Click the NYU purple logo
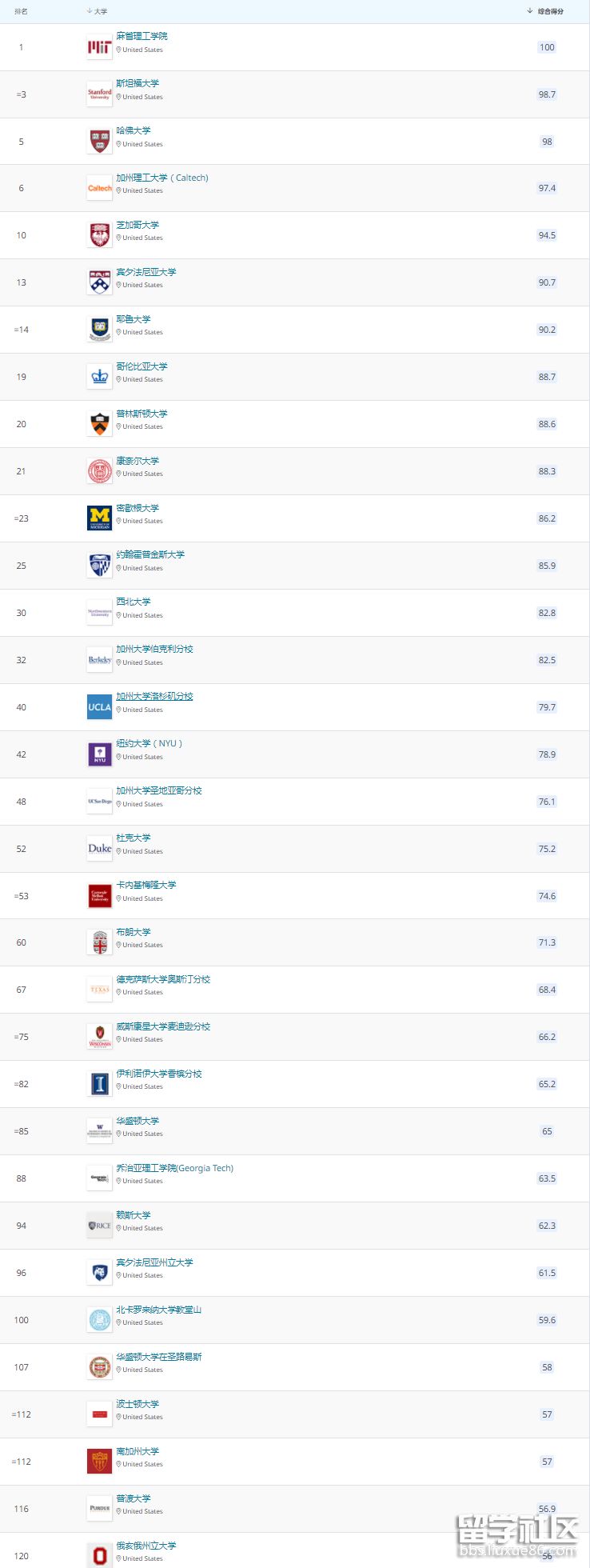Screen dimensions: 590x1568 click(99, 754)
